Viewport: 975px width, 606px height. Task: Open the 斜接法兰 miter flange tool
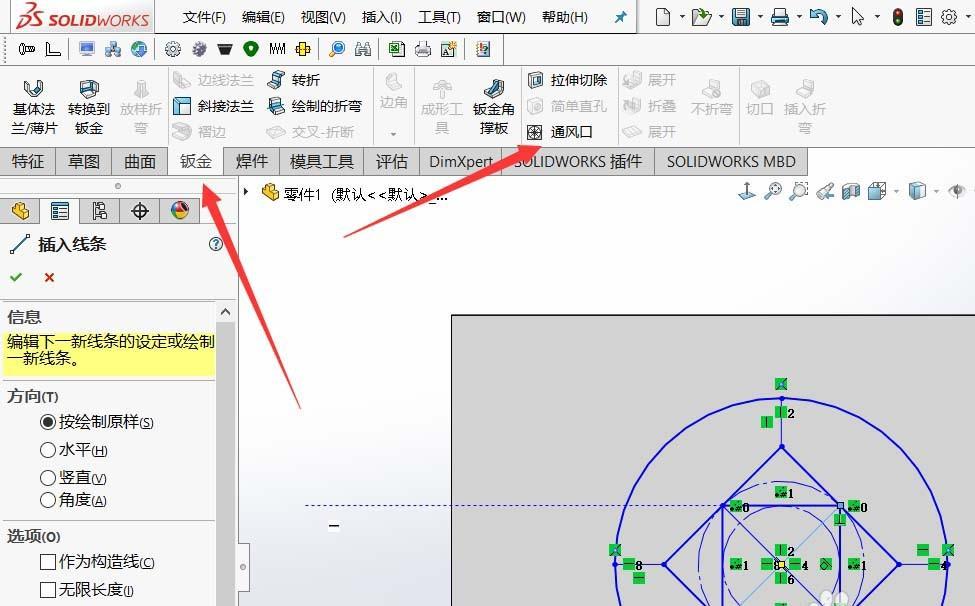coord(213,106)
